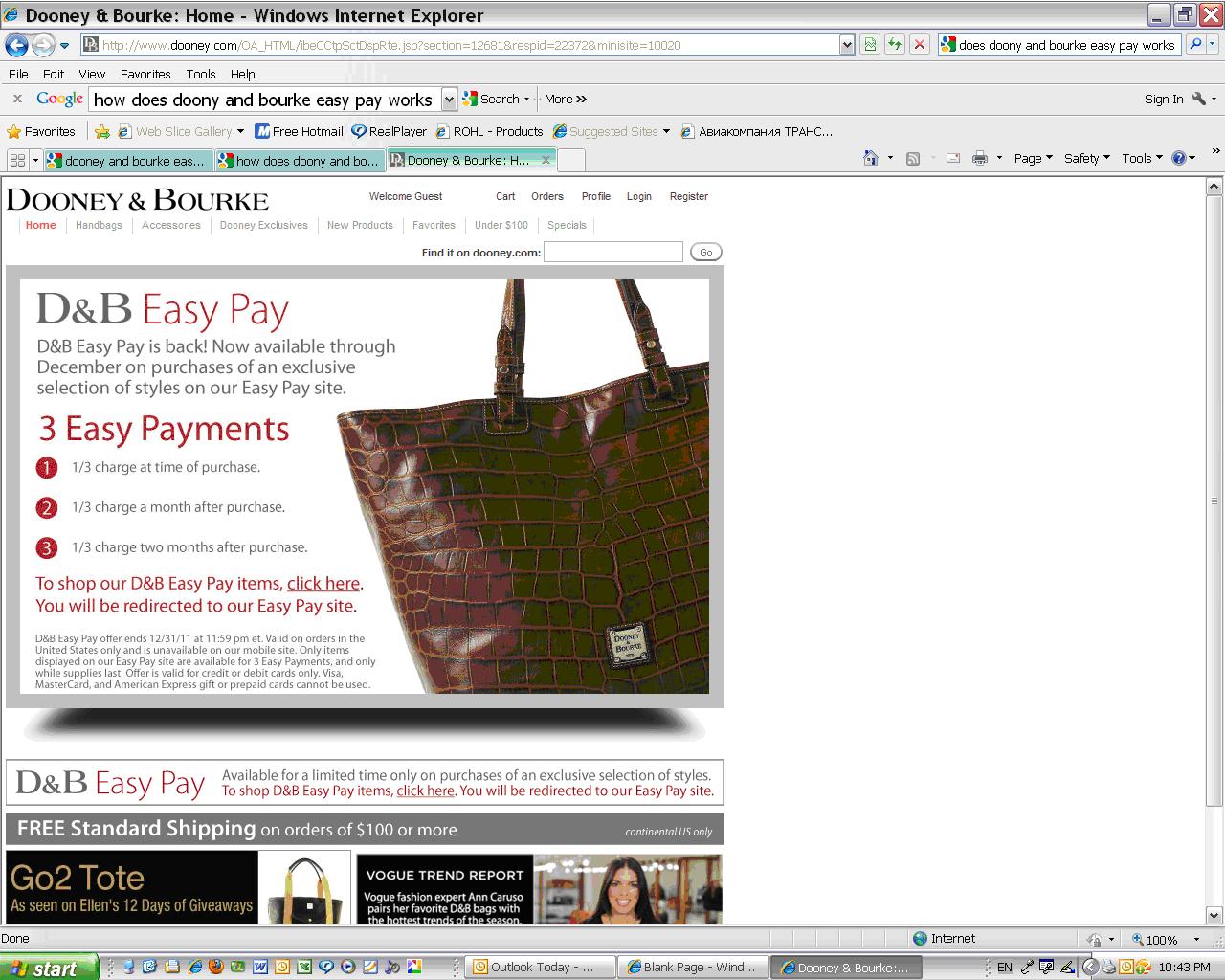Click the Favorites star button
This screenshot has height=980, width=1225.
pos(40,132)
